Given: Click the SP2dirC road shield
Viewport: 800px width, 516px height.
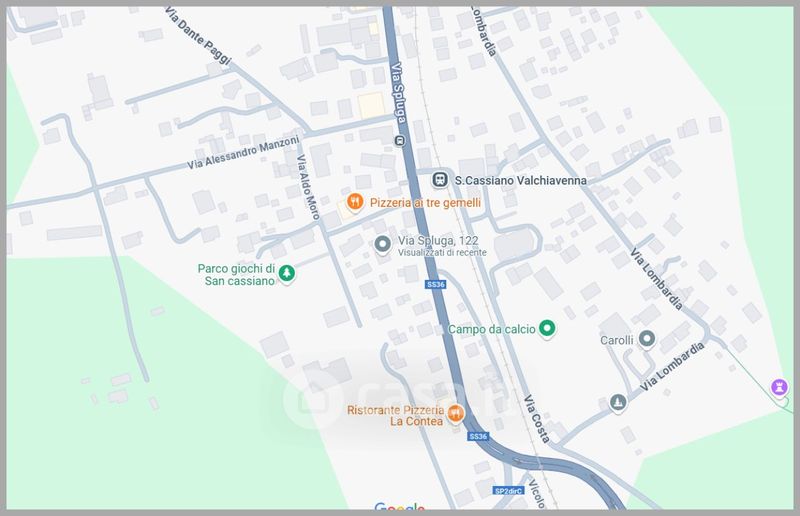Looking at the screenshot, I should pyautogui.click(x=508, y=491).
